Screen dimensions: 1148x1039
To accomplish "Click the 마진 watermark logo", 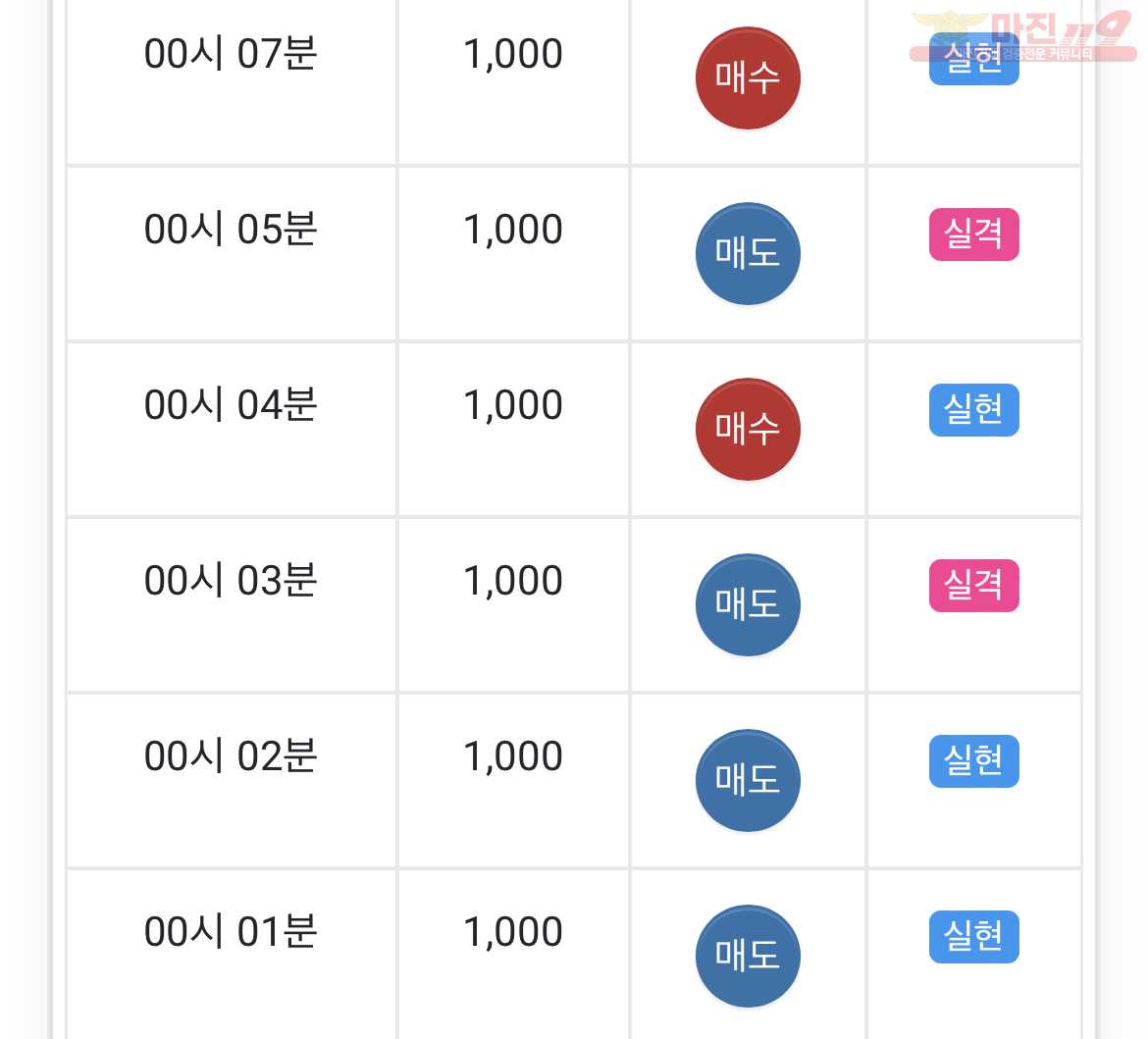I will [1022, 35].
